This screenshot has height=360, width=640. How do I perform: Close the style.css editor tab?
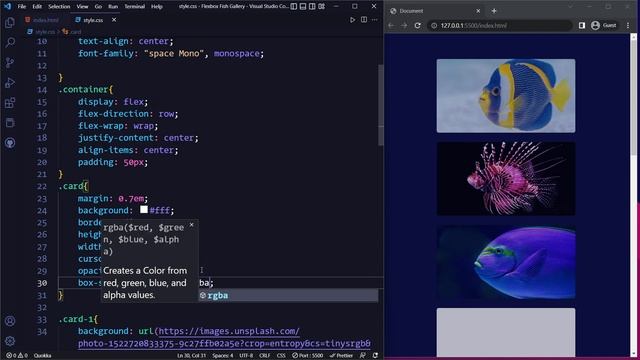pyautogui.click(x=114, y=20)
